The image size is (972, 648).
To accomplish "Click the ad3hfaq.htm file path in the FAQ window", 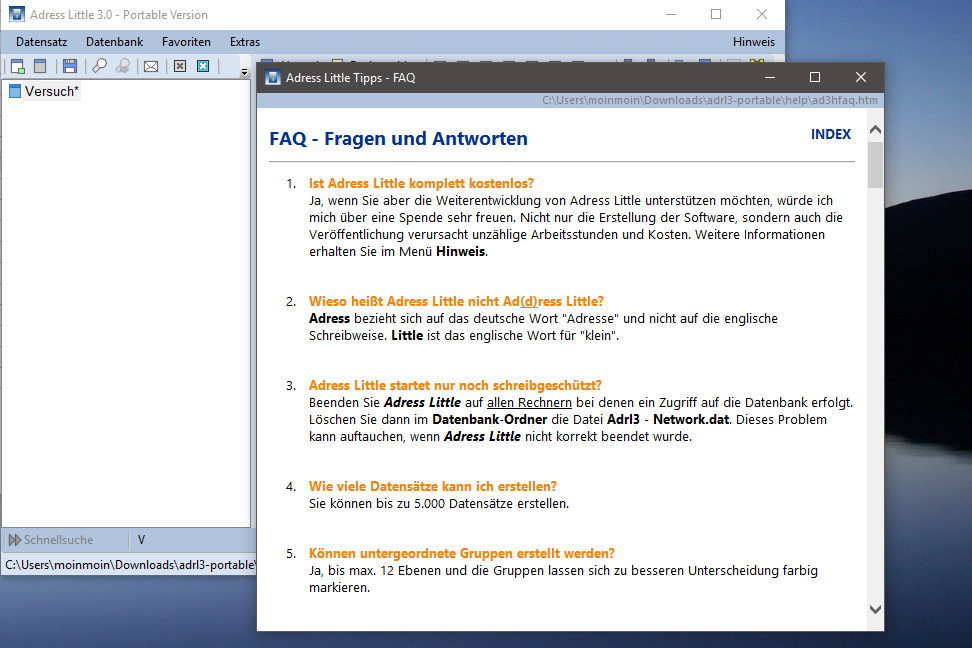I will pyautogui.click(x=710, y=100).
